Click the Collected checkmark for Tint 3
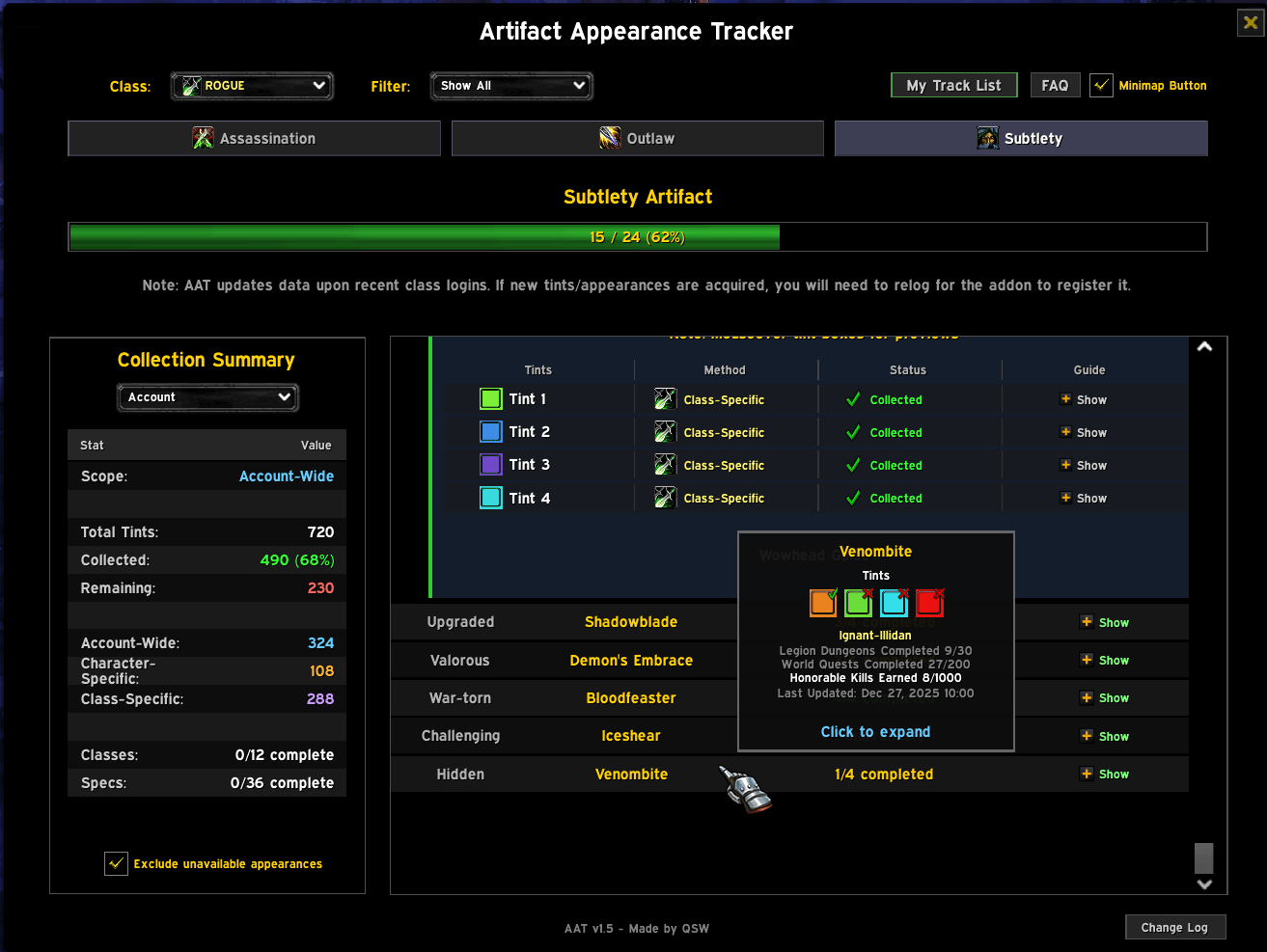Image resolution: width=1267 pixels, height=952 pixels. tap(853, 465)
